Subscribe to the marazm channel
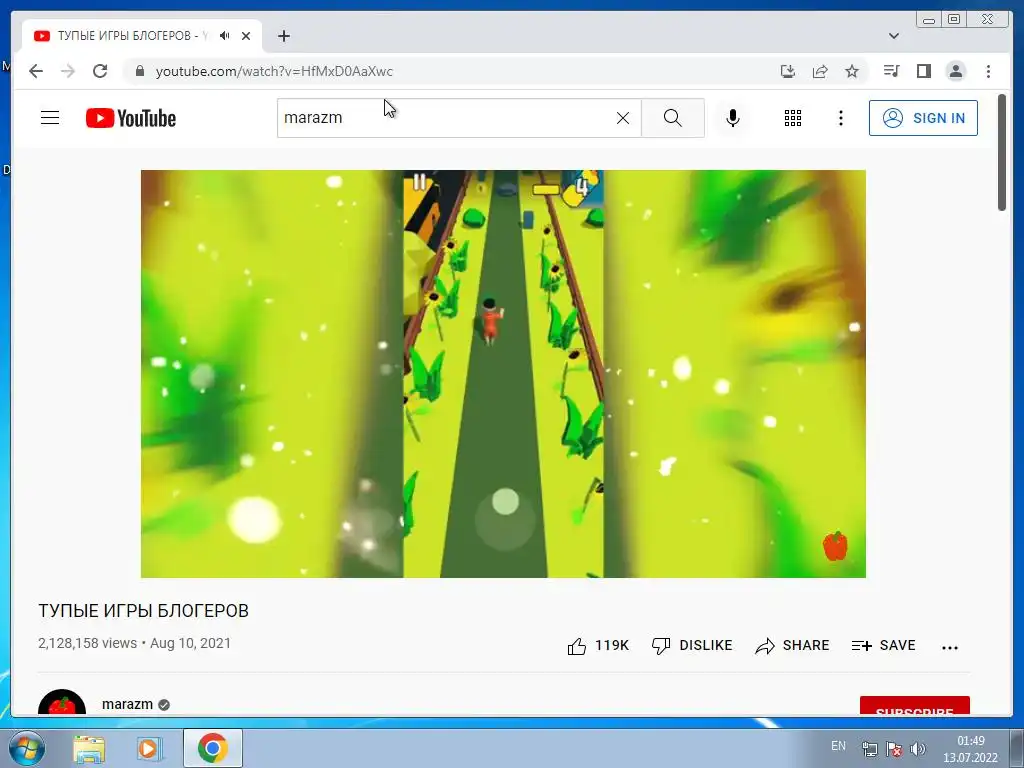This screenshot has height=768, width=1024. point(914,705)
